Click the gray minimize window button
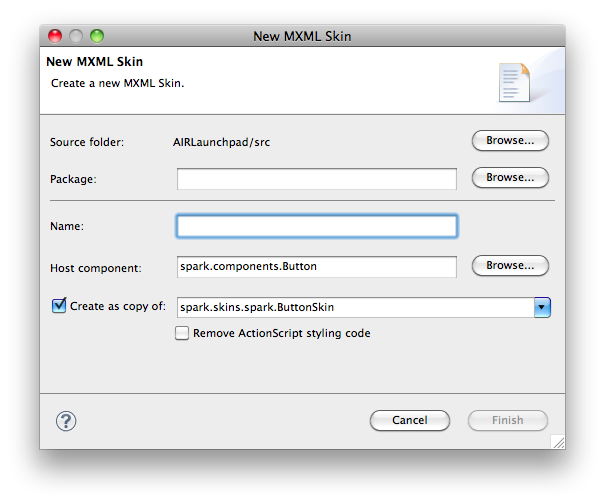Viewport: 605px width, 504px height. pos(76,36)
